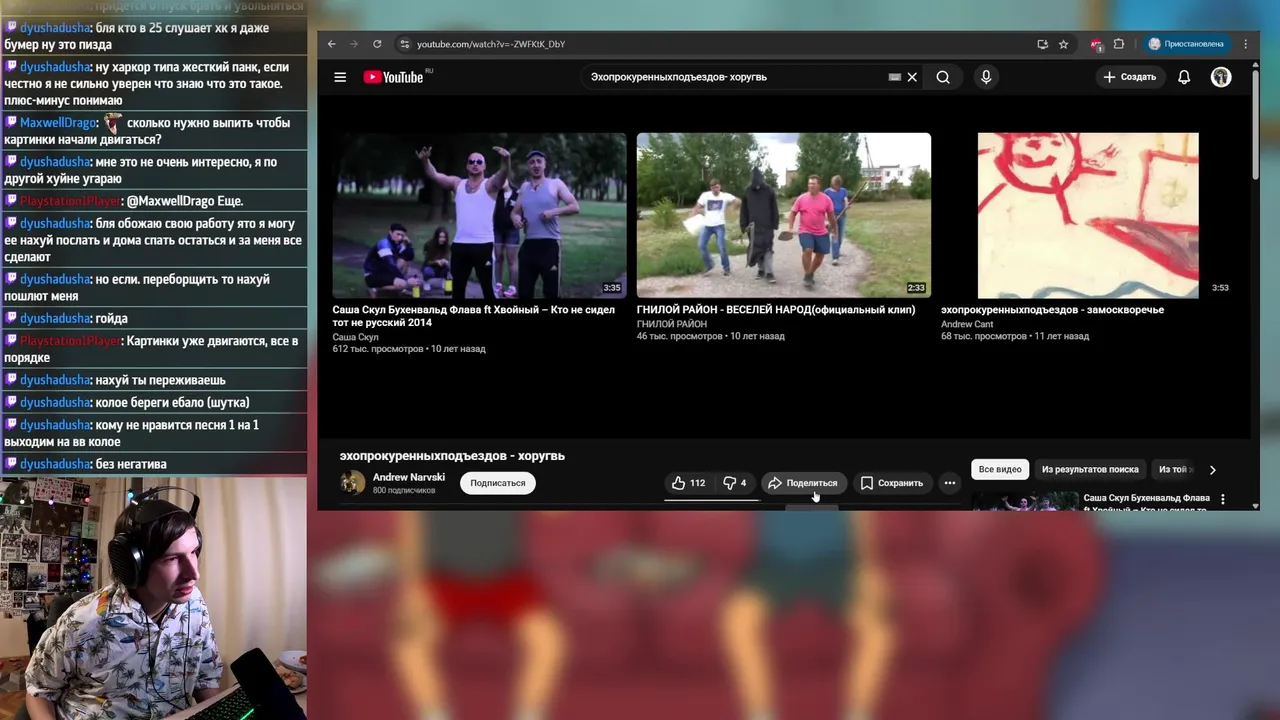Click chat message 'колое береги ебало (шутка)'
The image size is (1280, 720).
click(x=172, y=402)
